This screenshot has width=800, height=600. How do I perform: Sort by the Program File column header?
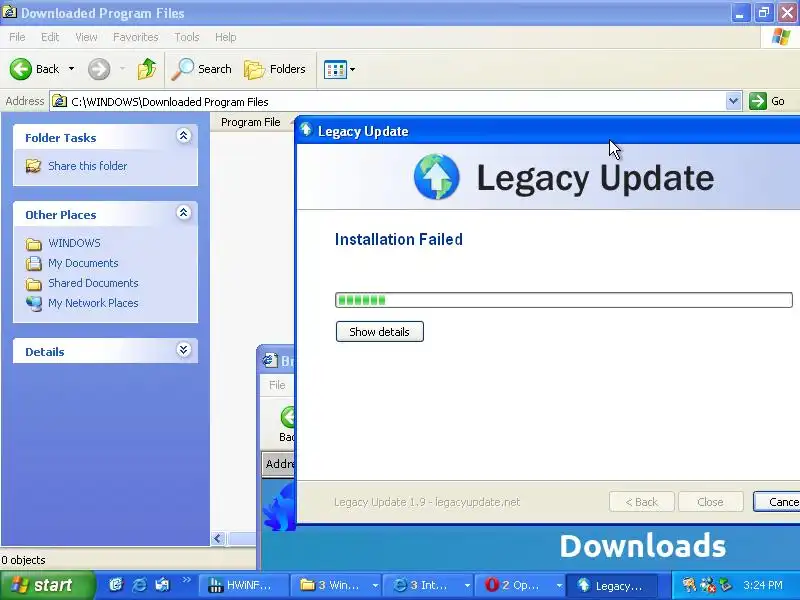pyautogui.click(x=251, y=122)
